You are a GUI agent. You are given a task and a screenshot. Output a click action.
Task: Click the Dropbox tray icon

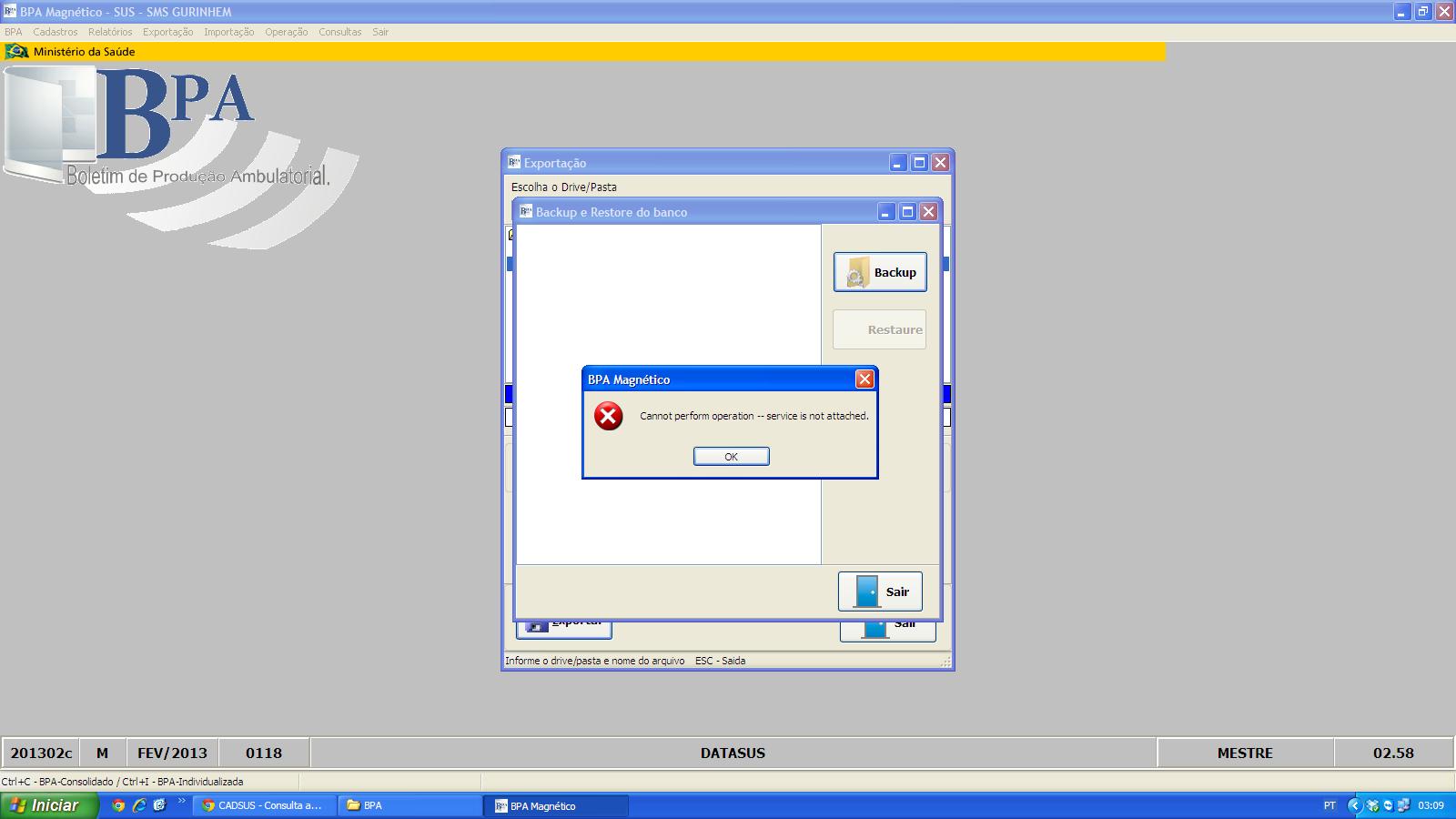1372,805
